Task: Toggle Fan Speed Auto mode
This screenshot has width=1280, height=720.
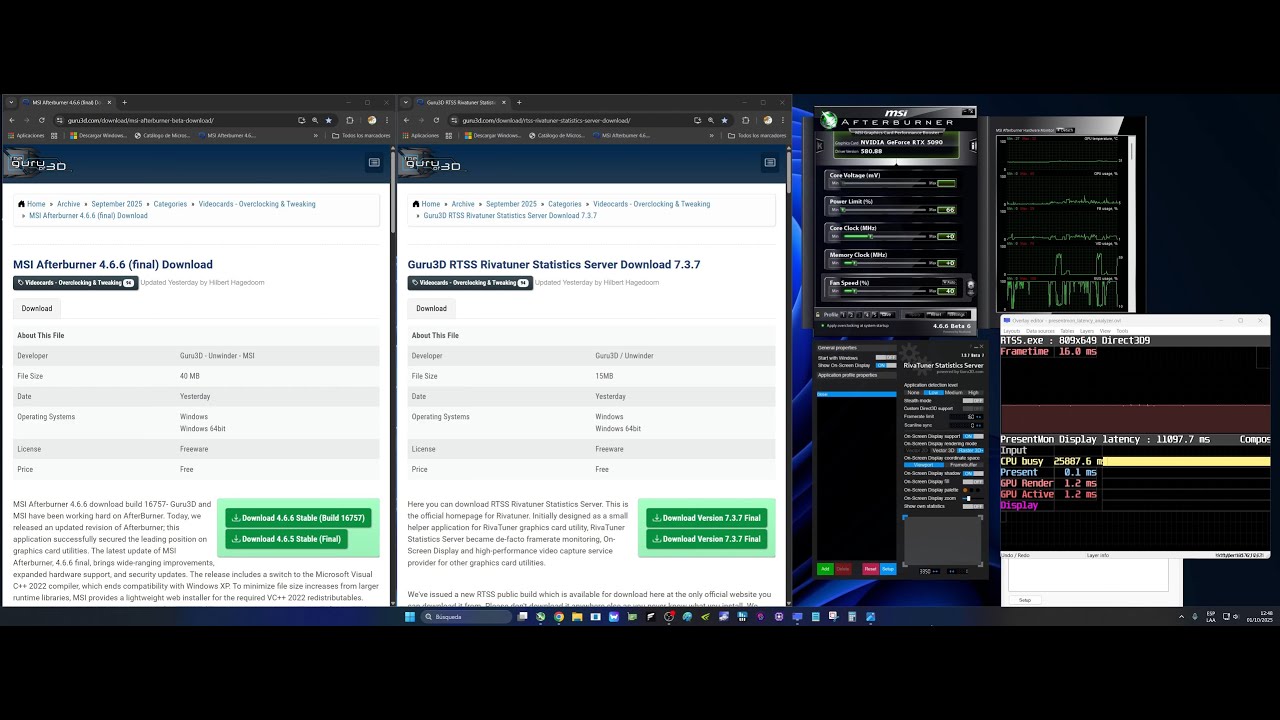Action: pos(949,282)
